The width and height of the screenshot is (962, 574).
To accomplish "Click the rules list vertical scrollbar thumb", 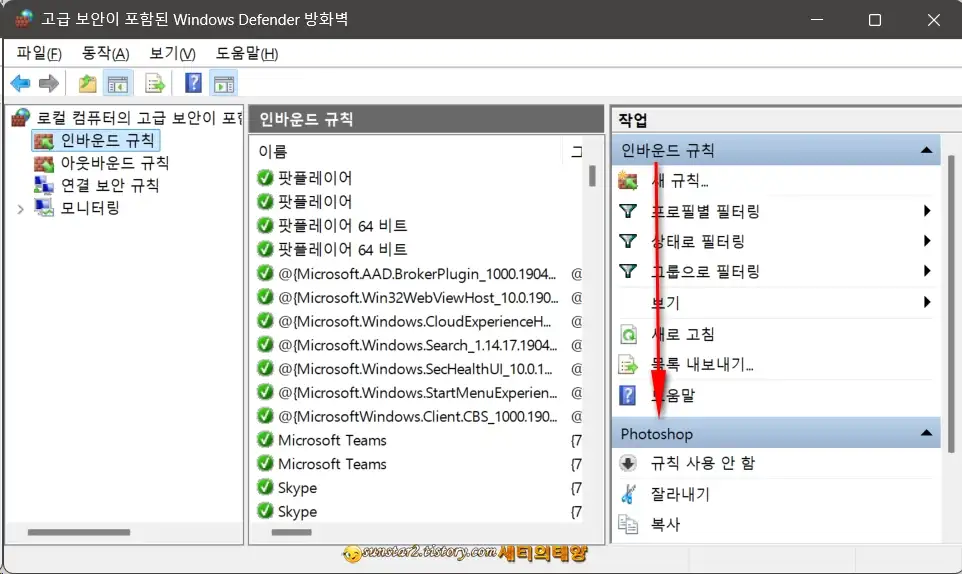I will [592, 176].
